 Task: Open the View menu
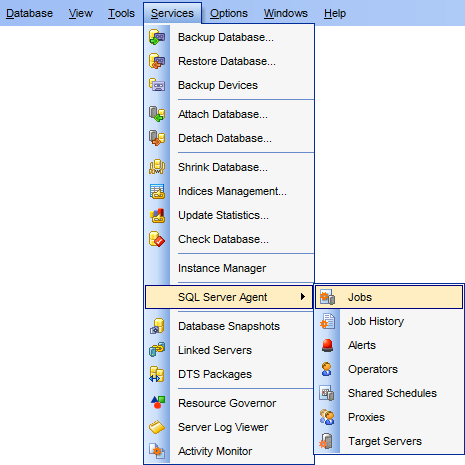click(81, 13)
